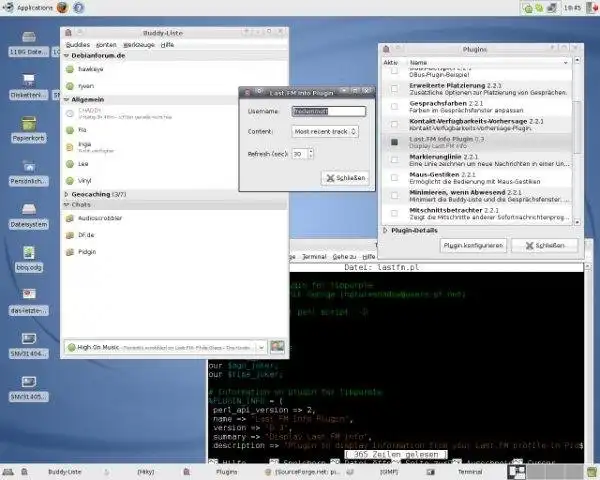The image size is (600, 480).
Task: Switch to Buddy-Liste in bottom taskbar
Action: coord(64,472)
